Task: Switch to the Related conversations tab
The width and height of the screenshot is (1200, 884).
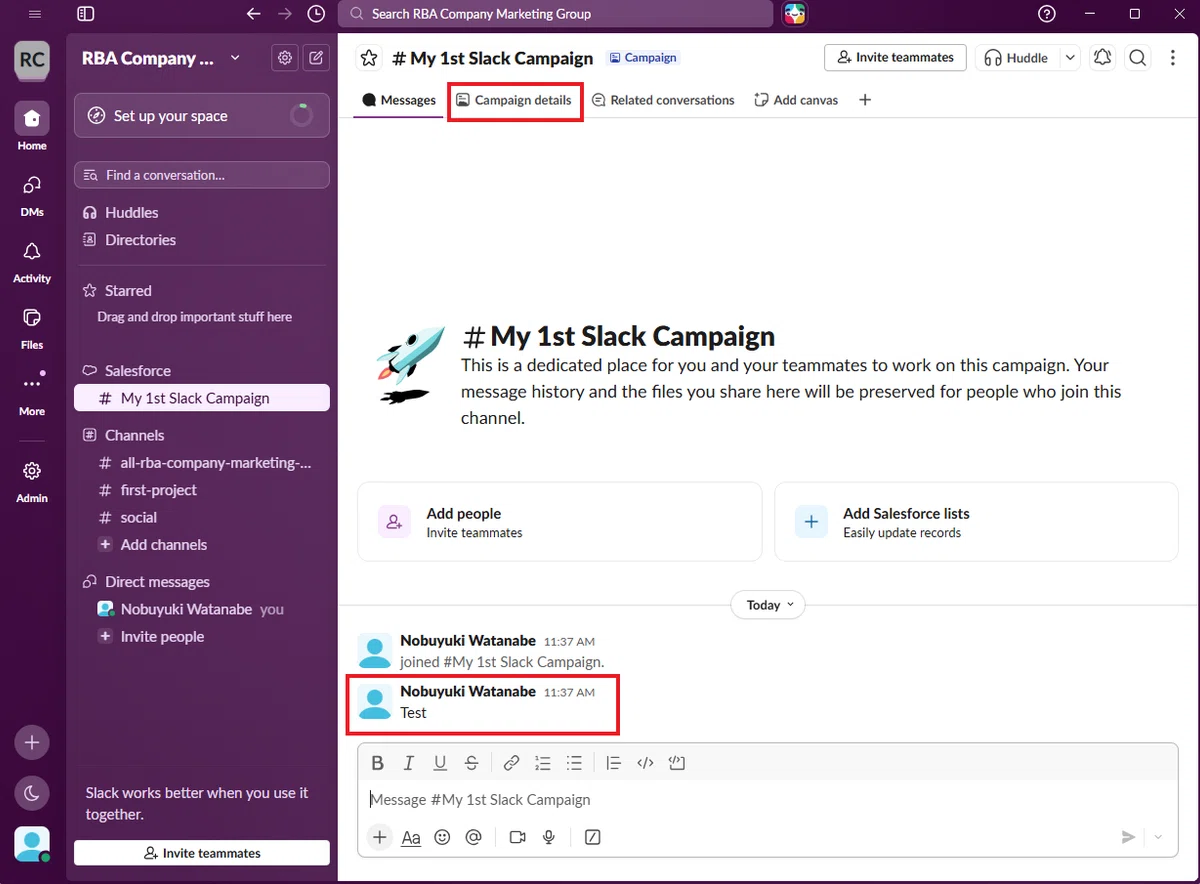Action: tap(663, 100)
